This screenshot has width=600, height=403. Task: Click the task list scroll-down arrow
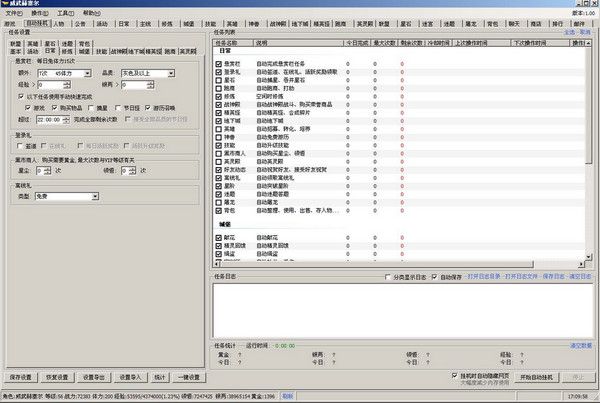pyautogui.click(x=588, y=256)
